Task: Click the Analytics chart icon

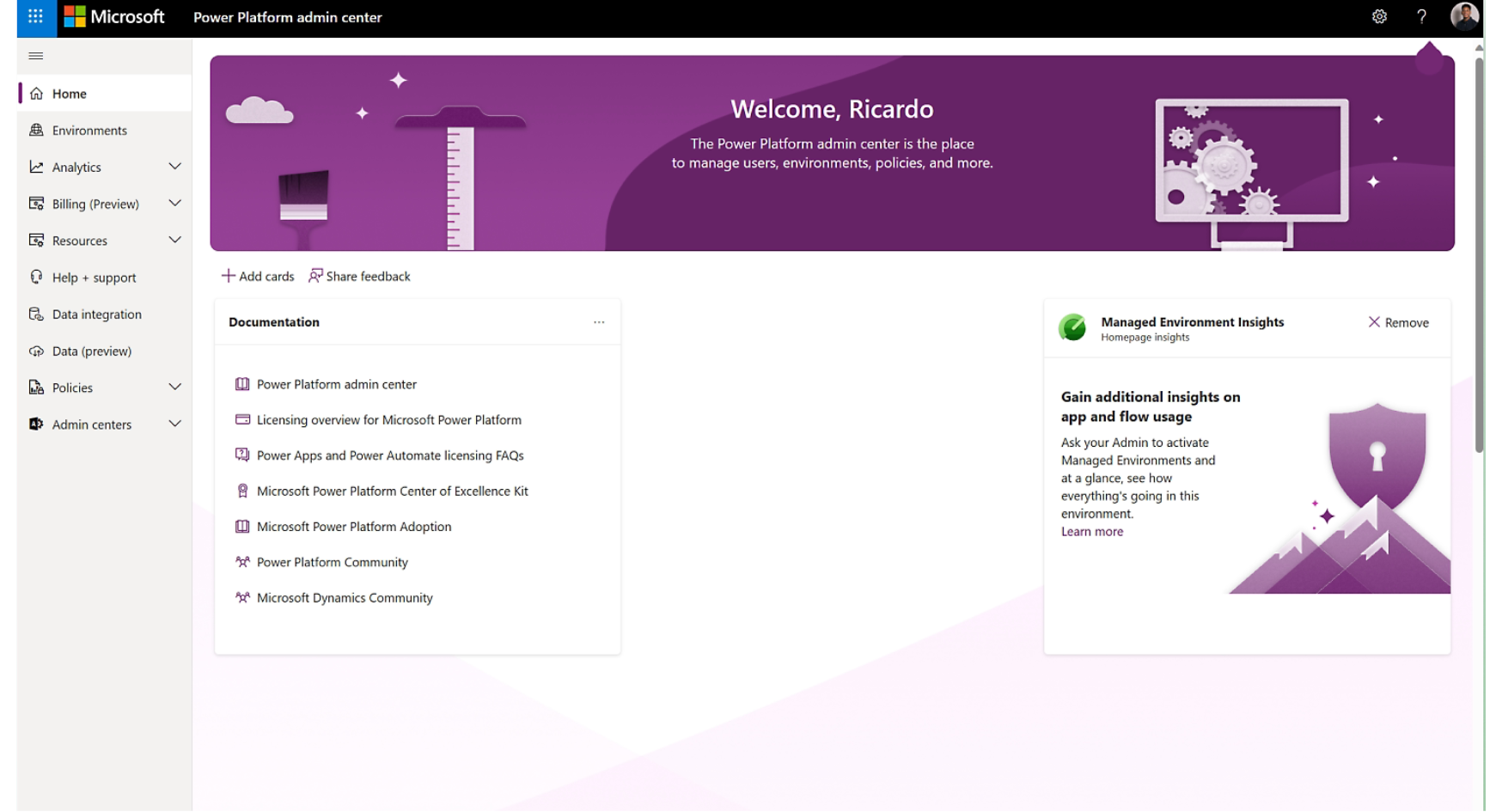Action: click(x=36, y=167)
